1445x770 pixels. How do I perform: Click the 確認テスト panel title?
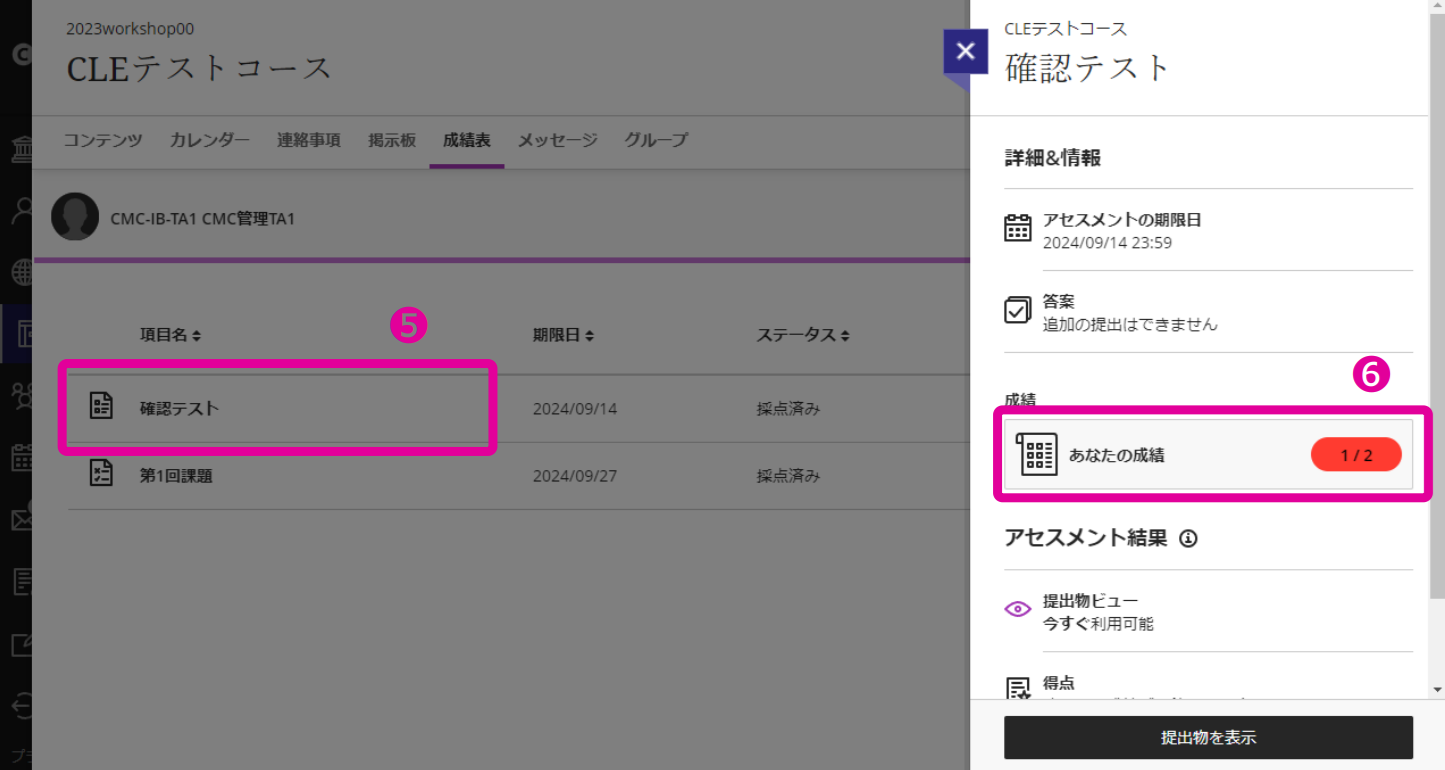pyautogui.click(x=1087, y=67)
